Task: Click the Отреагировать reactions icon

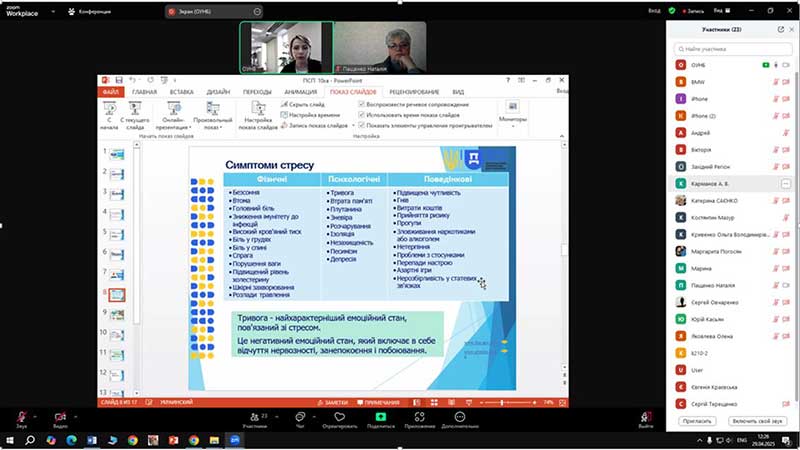Action: pos(339,415)
